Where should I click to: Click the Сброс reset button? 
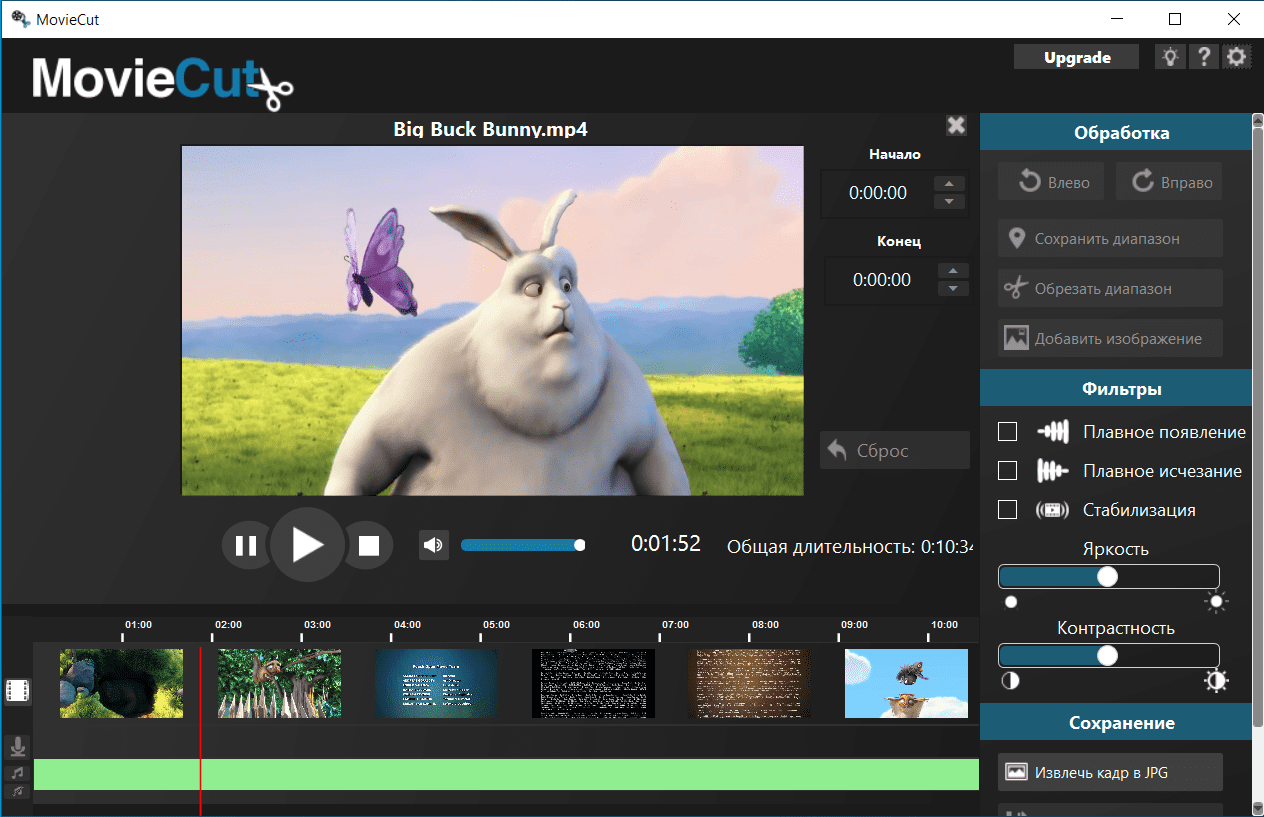(x=895, y=450)
